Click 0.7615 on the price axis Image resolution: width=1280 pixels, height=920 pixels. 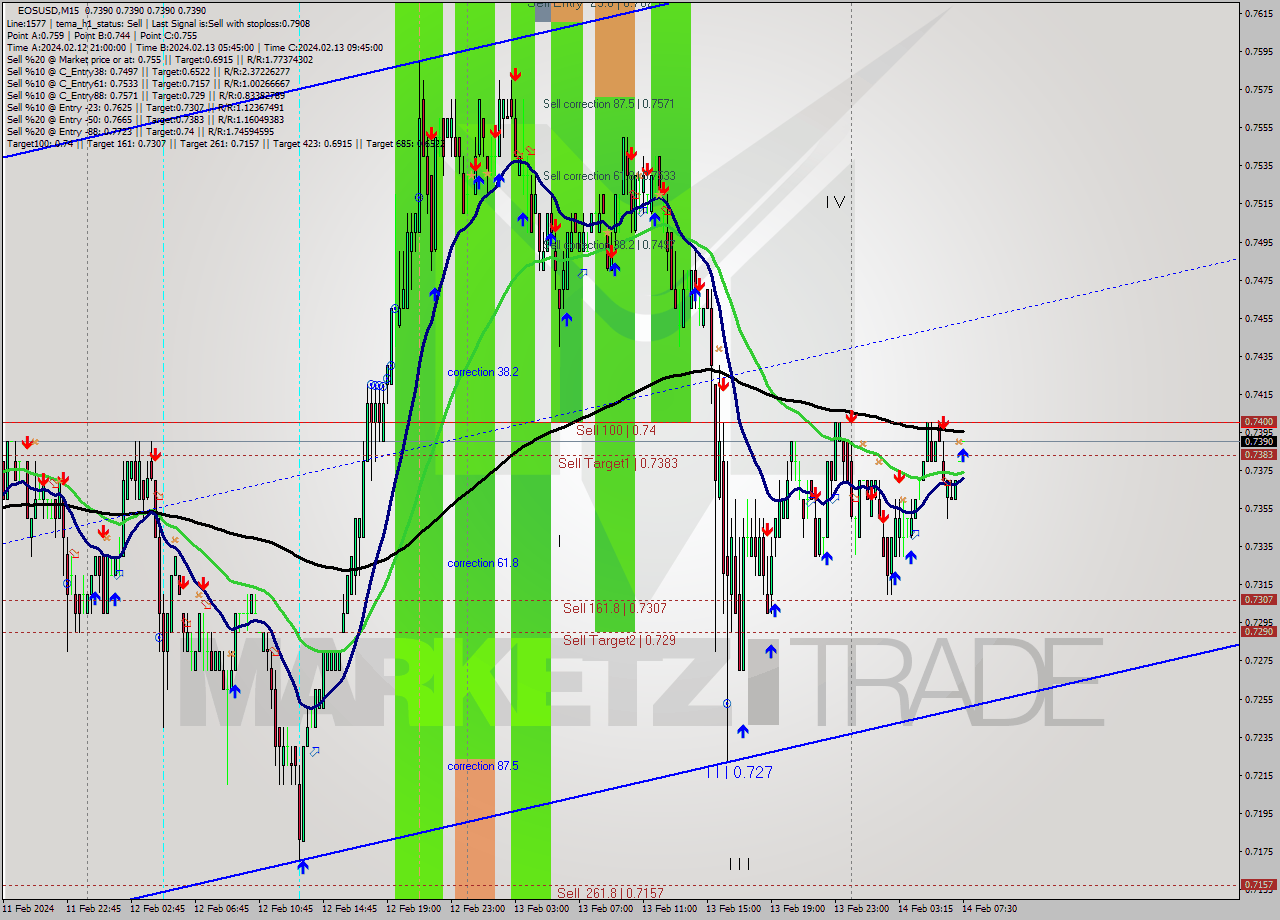1258,13
